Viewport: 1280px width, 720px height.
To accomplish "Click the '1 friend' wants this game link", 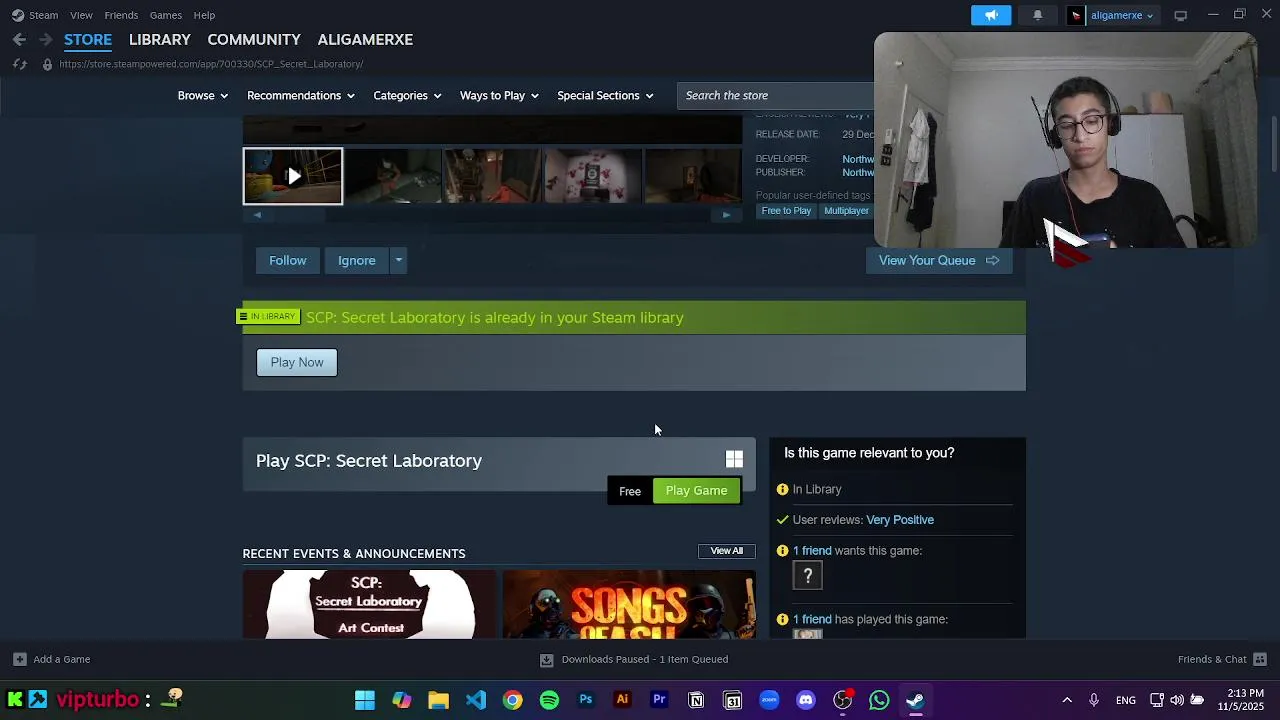I will [x=812, y=551].
